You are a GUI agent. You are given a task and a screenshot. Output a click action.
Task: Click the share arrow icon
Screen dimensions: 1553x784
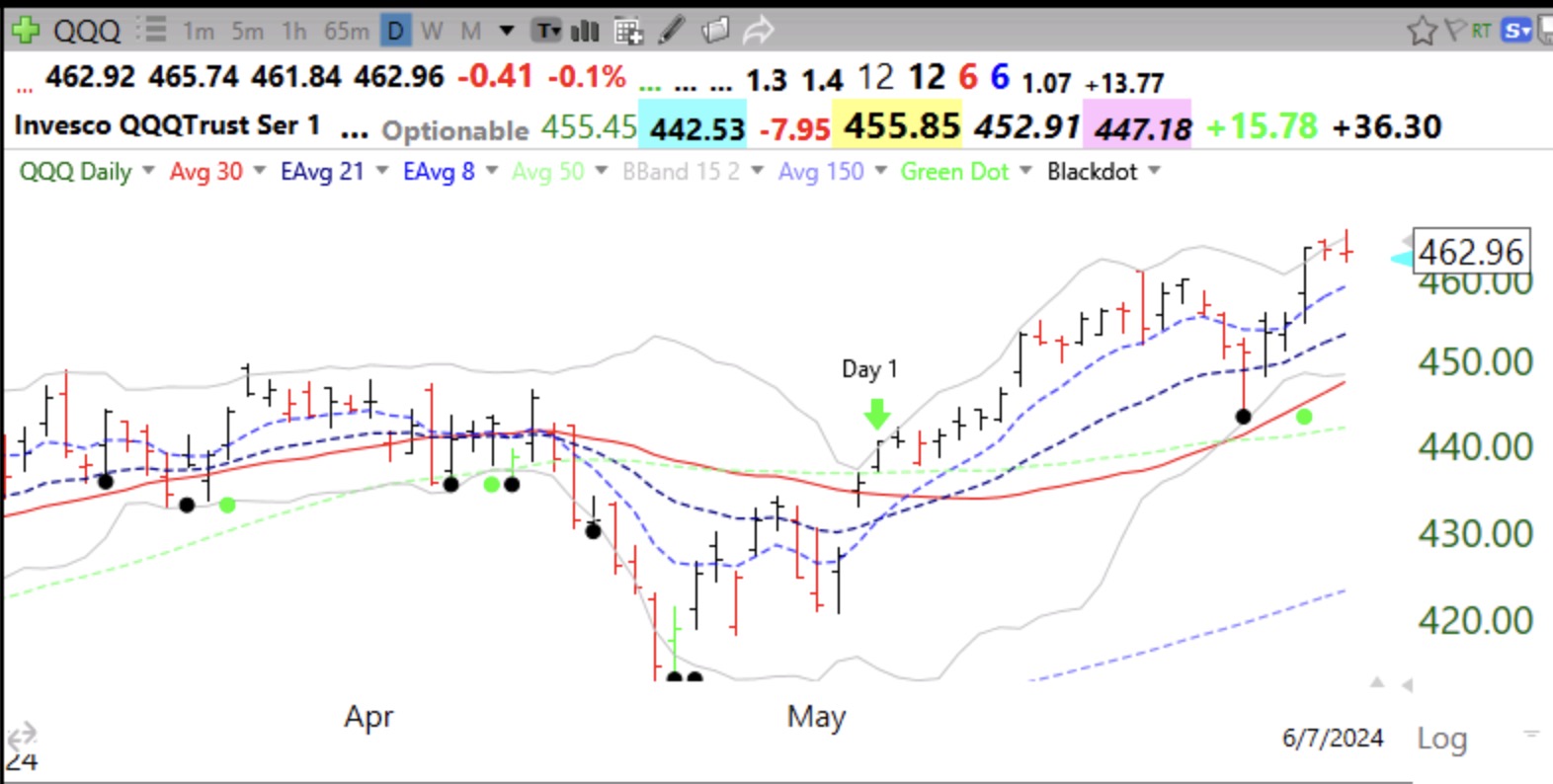click(x=758, y=31)
